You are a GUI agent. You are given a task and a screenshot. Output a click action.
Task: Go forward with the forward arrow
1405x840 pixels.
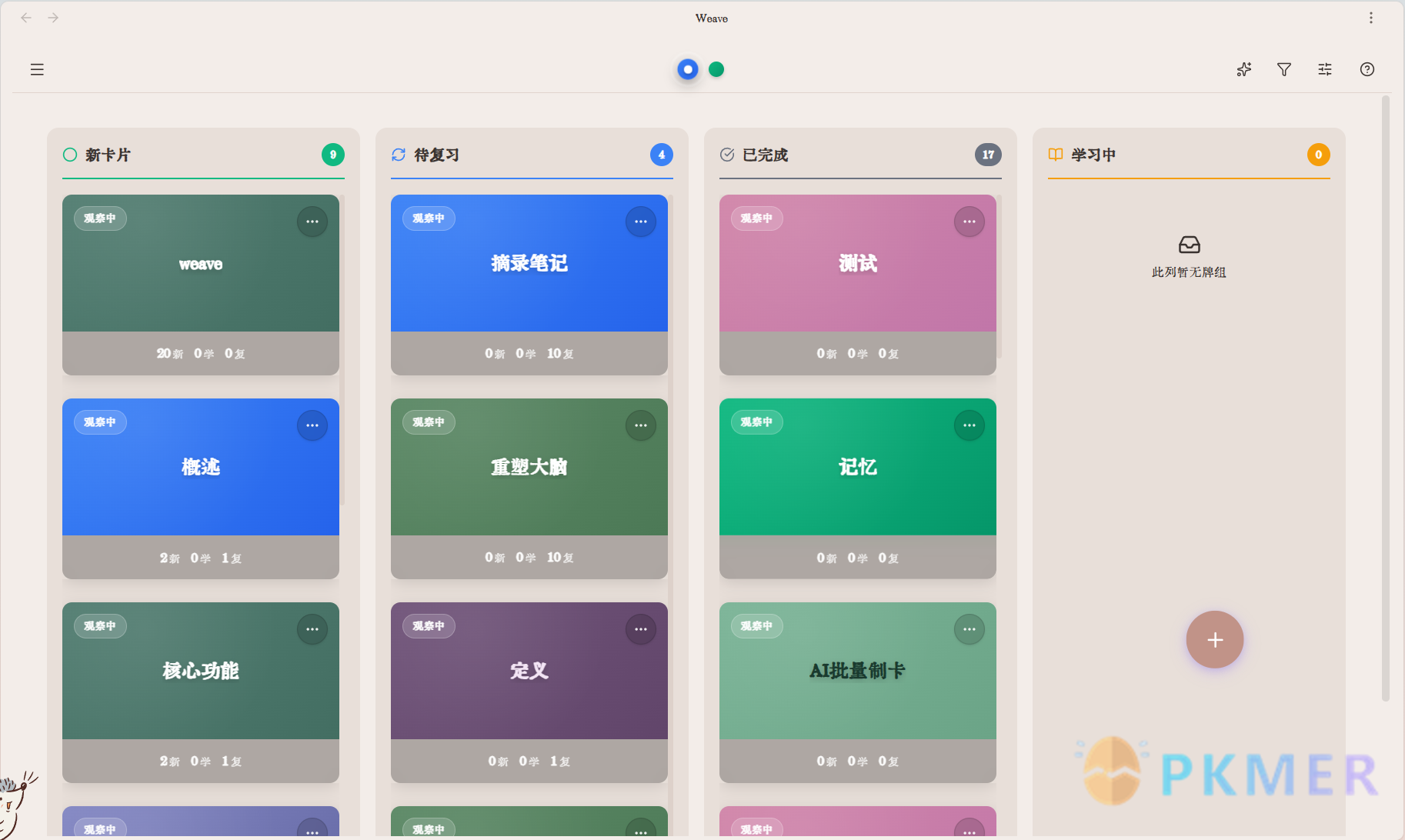point(53,18)
